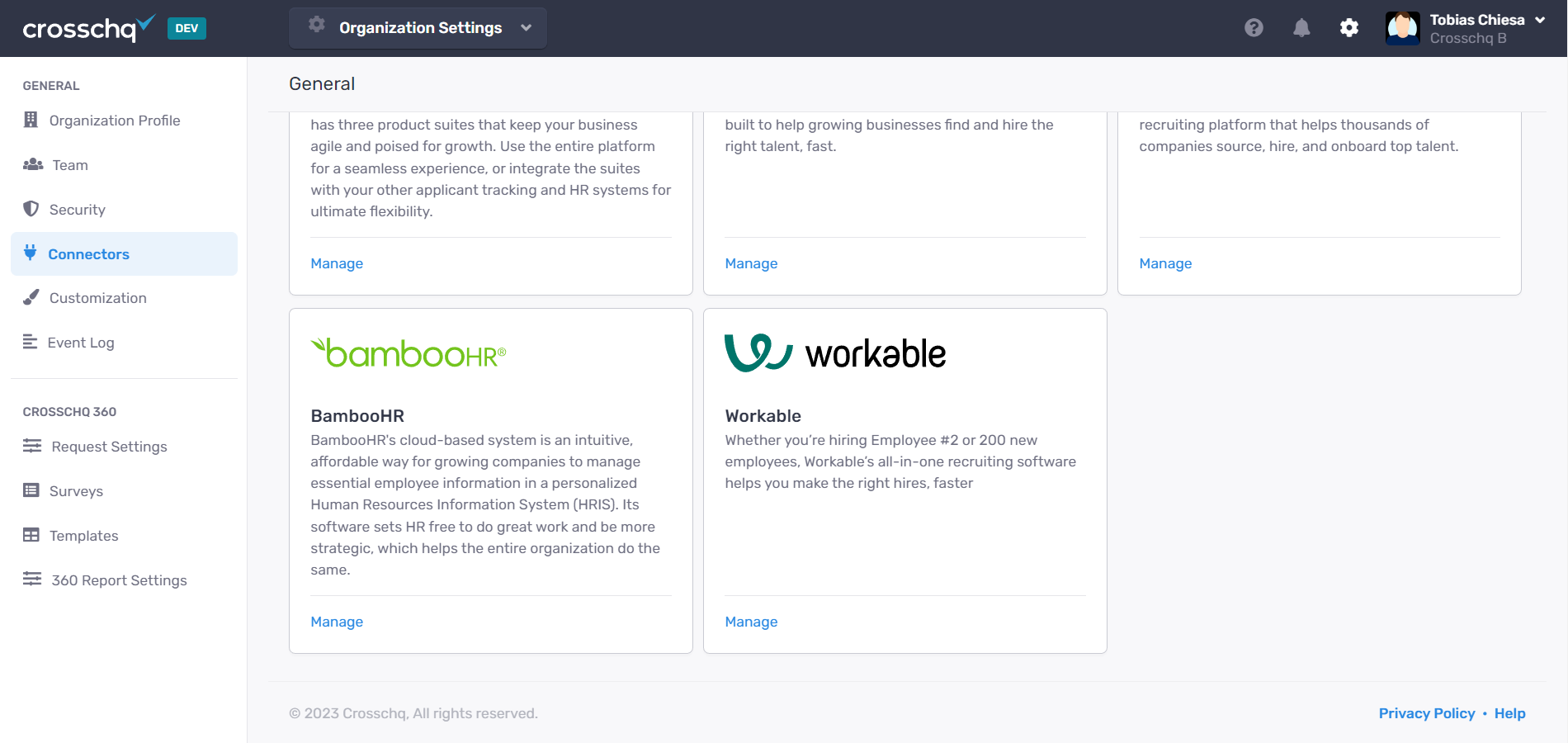Click the Workable logo
Image resolution: width=1568 pixels, height=743 pixels.
[x=835, y=353]
